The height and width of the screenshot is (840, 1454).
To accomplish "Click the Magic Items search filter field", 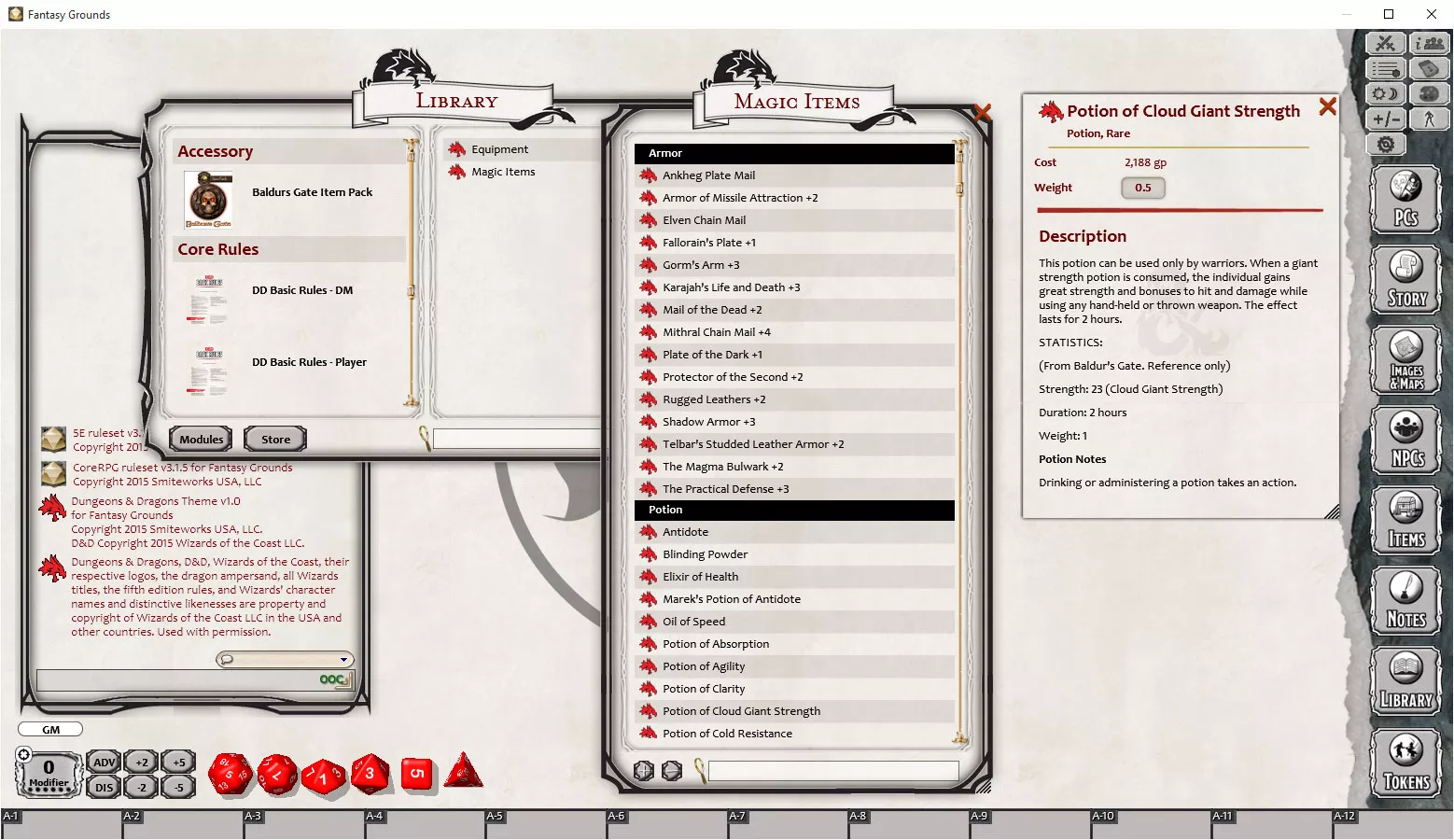I will (x=833, y=771).
